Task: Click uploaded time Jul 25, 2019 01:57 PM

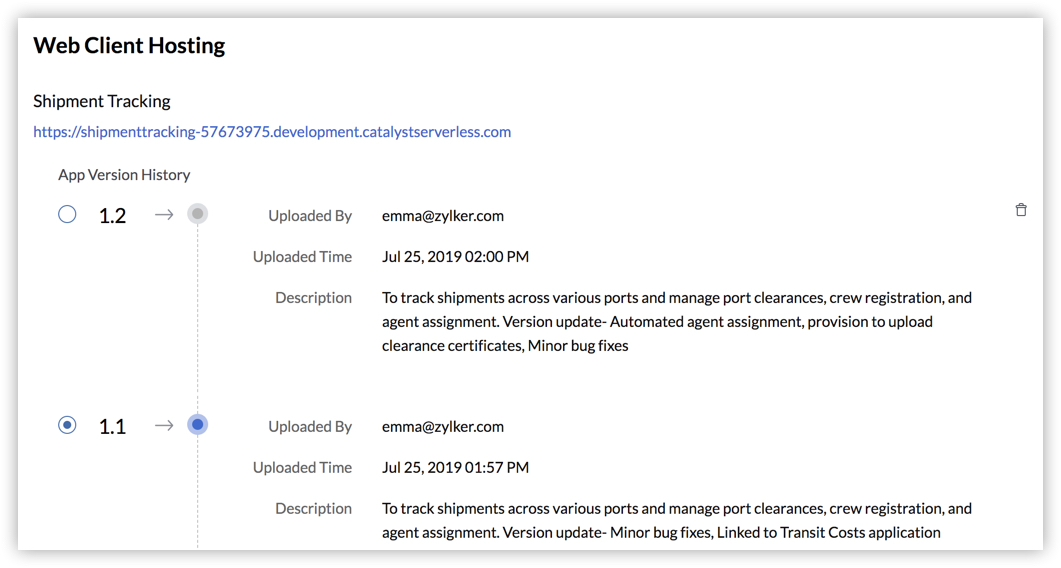Action: click(x=455, y=467)
